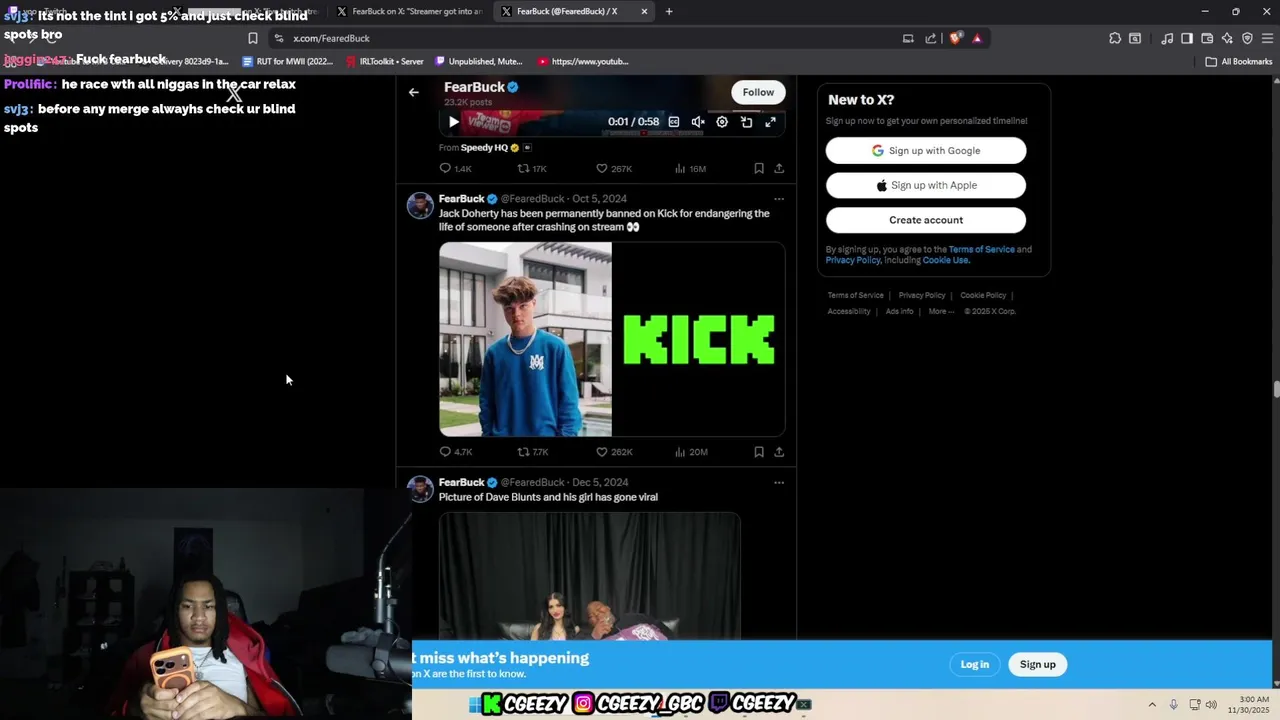1280x720 pixels.
Task: View analytics of the 20M-view post
Action: click(x=691, y=452)
